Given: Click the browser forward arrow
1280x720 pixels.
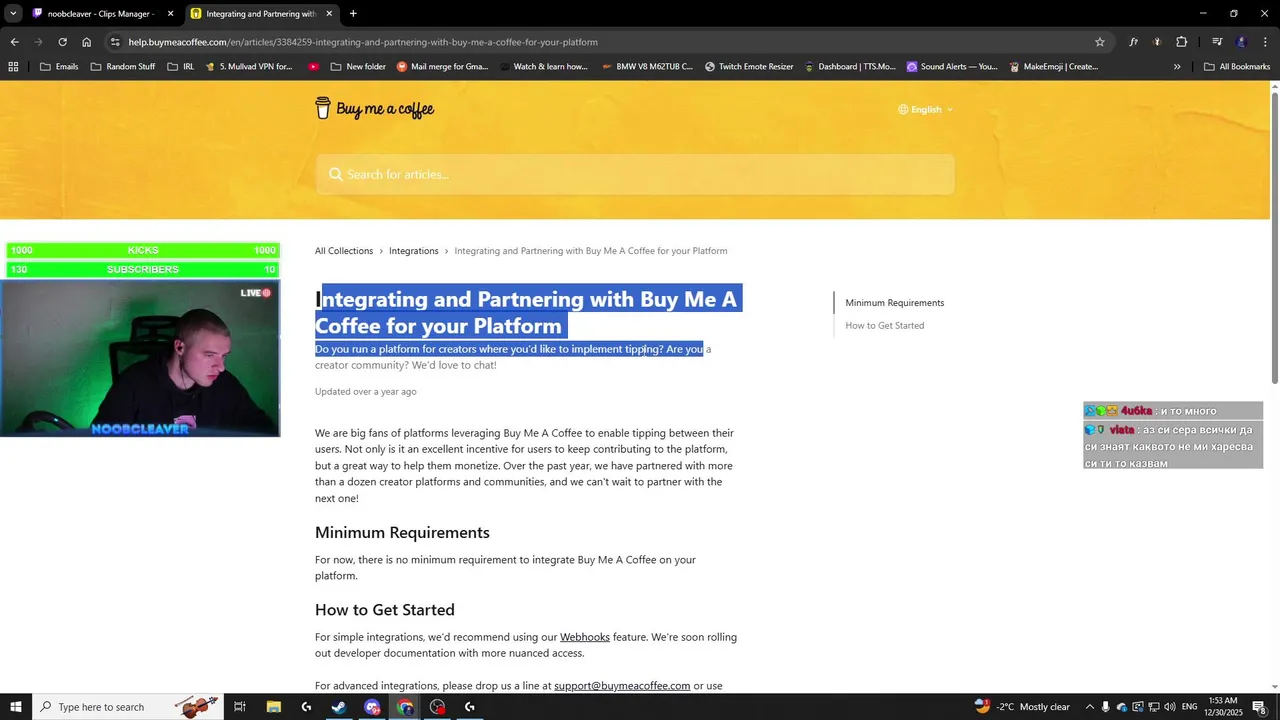Looking at the screenshot, I should 38,42.
